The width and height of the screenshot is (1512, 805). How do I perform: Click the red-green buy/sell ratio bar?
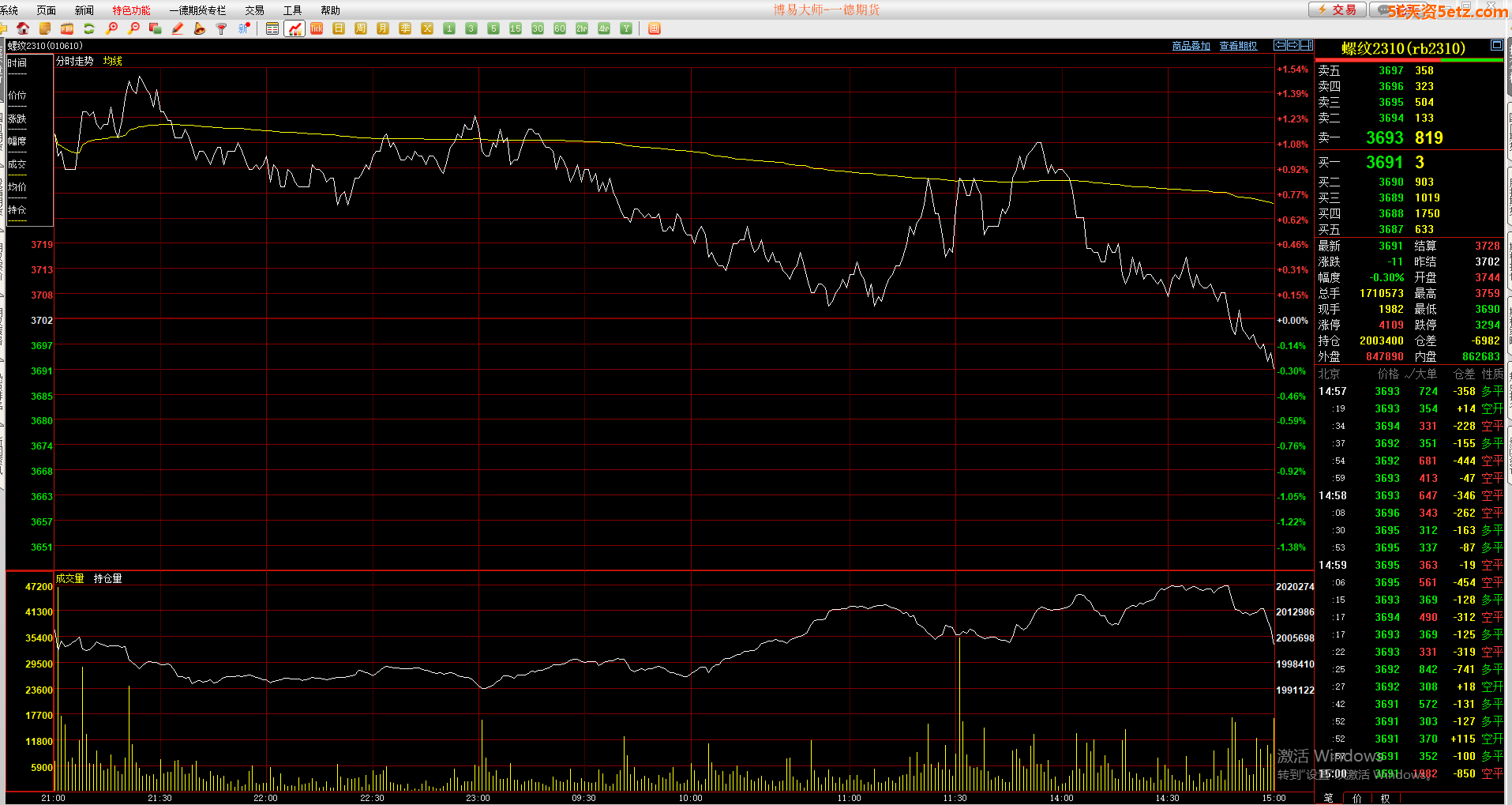(1409, 60)
